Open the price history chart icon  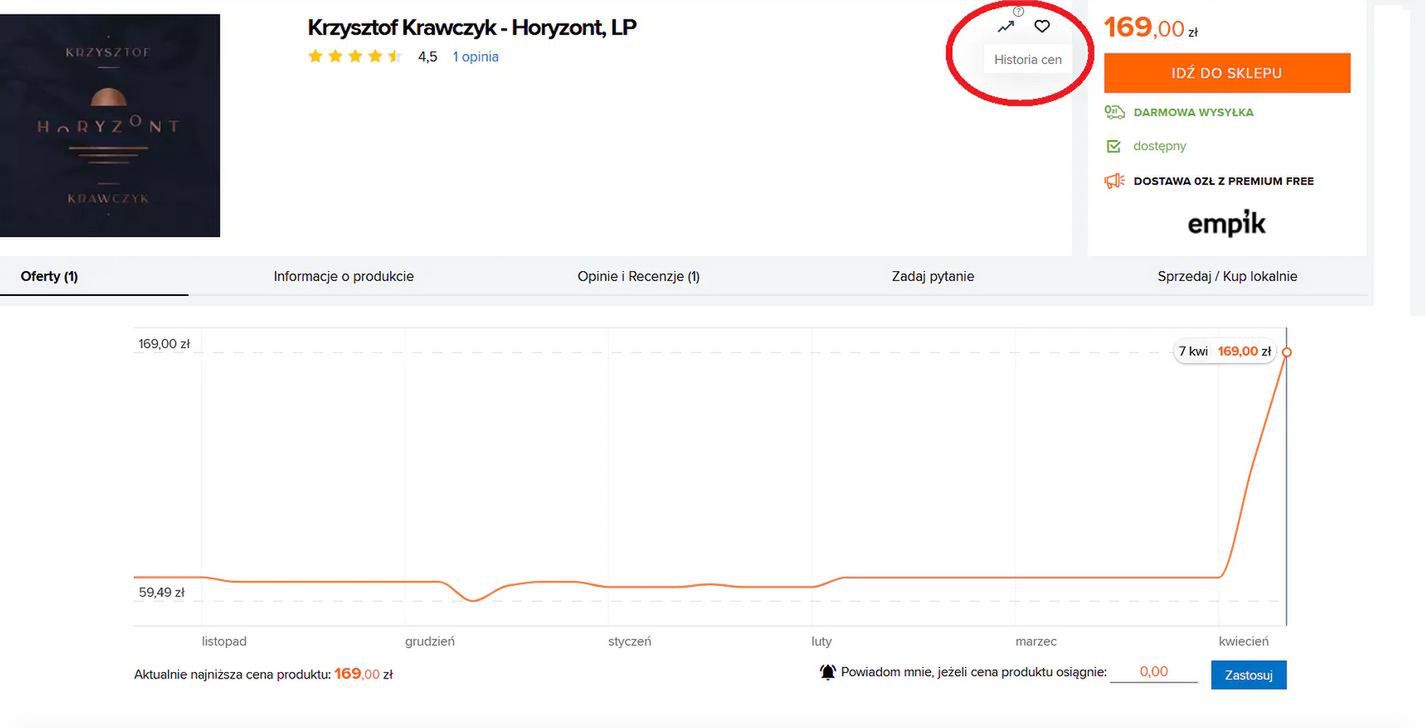(x=1006, y=27)
